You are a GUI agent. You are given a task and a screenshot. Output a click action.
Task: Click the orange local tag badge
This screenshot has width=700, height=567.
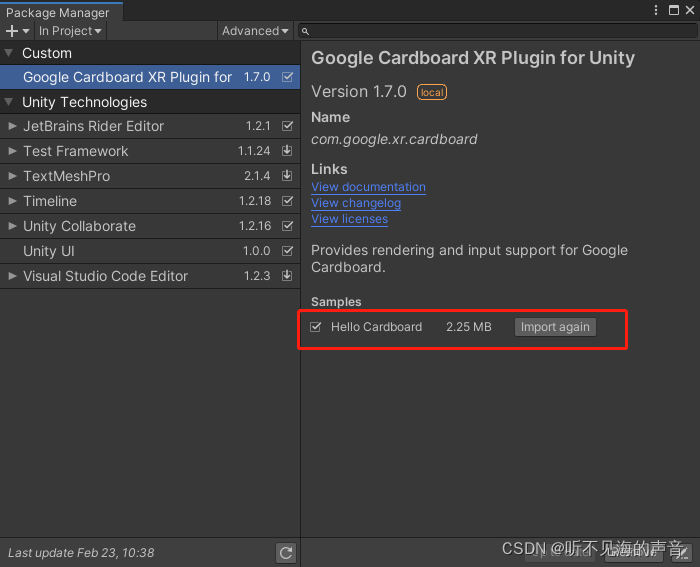[432, 92]
